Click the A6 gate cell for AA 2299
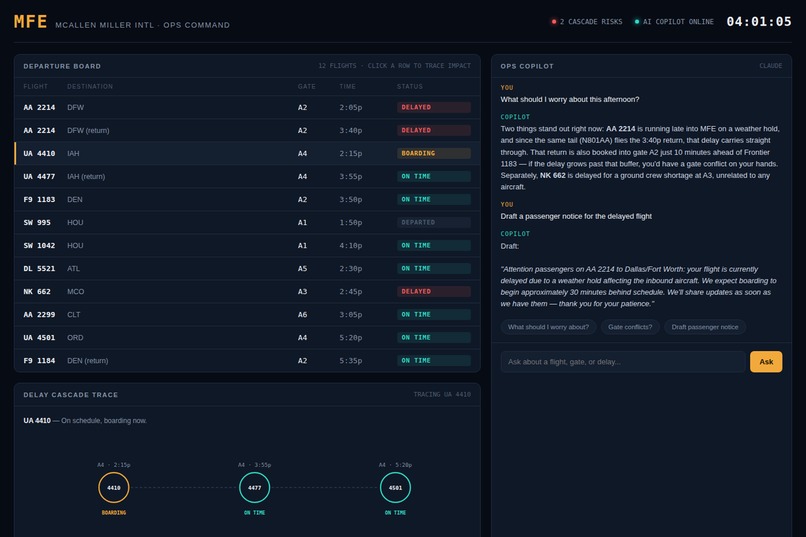806x537 pixels. tap(302, 314)
